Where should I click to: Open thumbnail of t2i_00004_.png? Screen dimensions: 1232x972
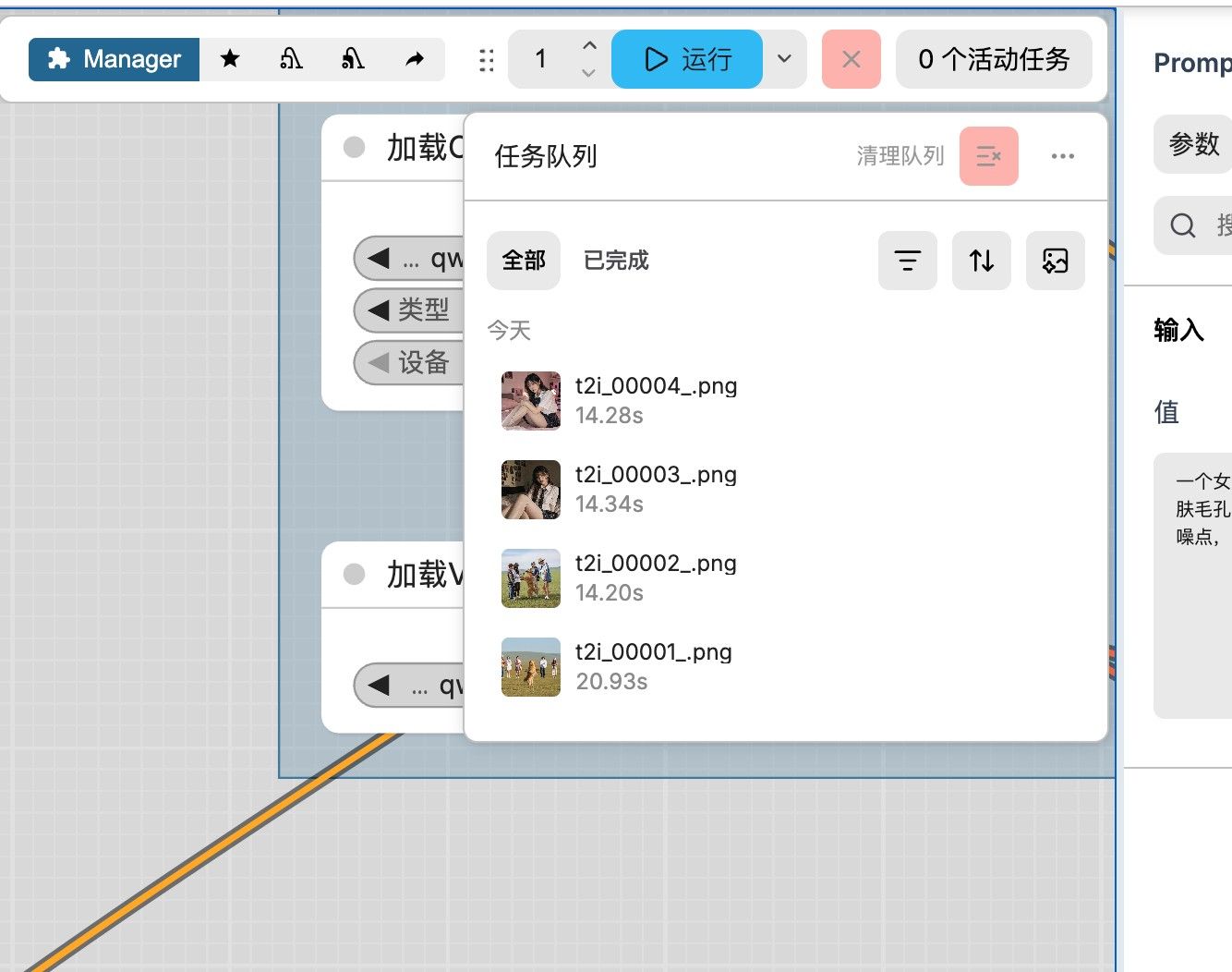click(x=531, y=401)
